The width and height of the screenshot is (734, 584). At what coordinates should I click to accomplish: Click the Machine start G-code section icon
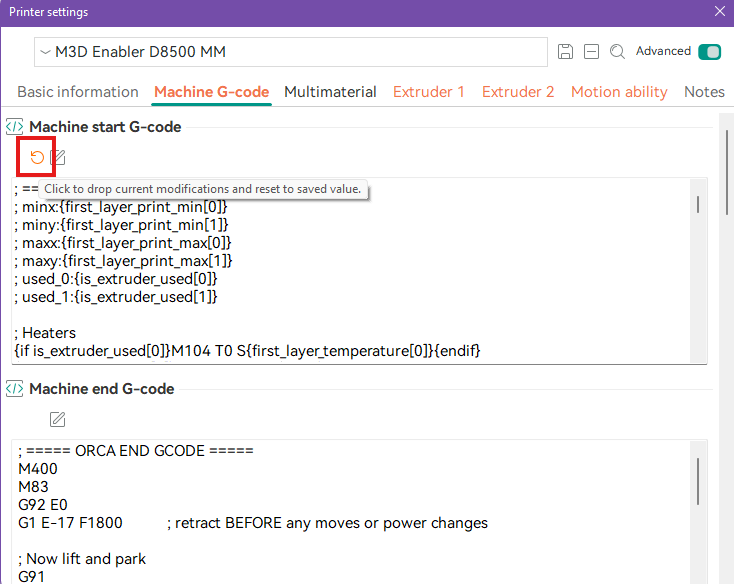coord(15,126)
